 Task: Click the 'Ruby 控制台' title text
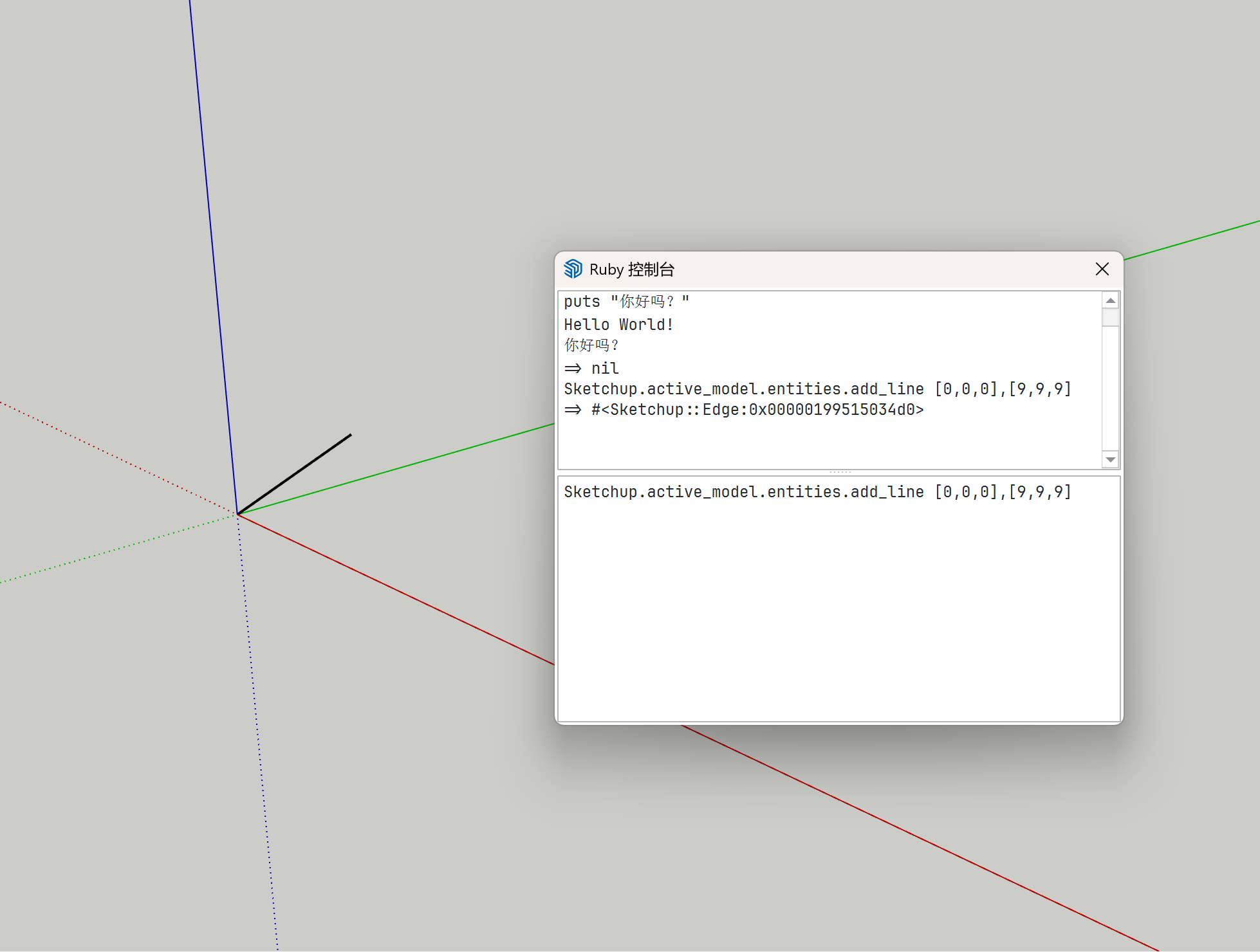(x=632, y=270)
